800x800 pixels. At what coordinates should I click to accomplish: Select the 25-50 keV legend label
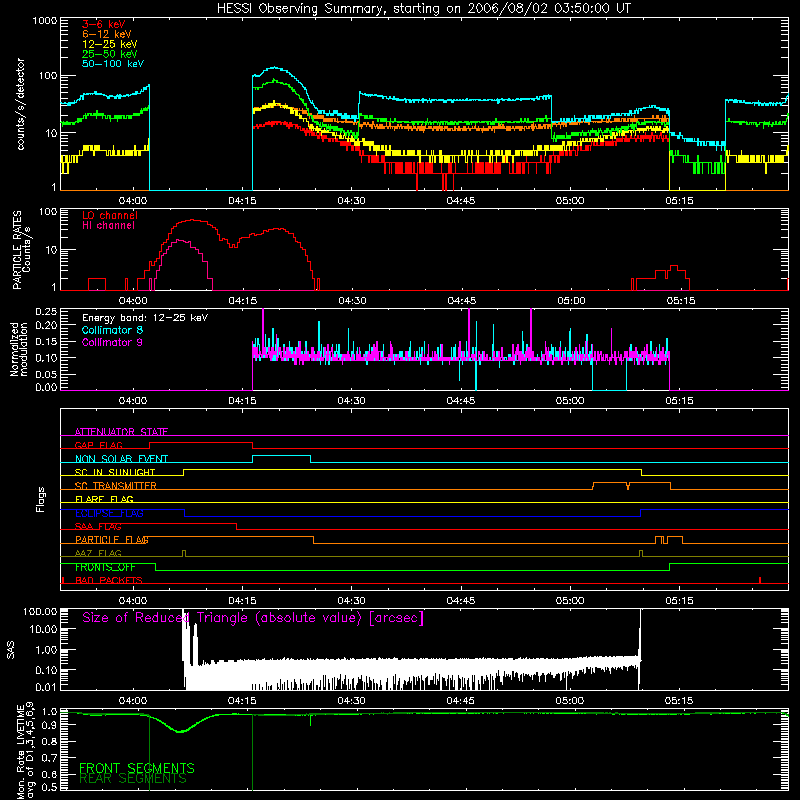pyautogui.click(x=110, y=54)
